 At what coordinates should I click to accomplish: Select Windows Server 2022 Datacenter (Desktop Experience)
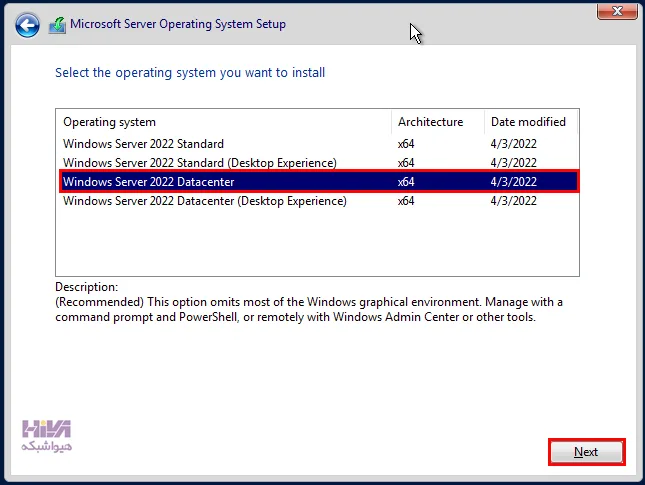pyautogui.click(x=318, y=201)
